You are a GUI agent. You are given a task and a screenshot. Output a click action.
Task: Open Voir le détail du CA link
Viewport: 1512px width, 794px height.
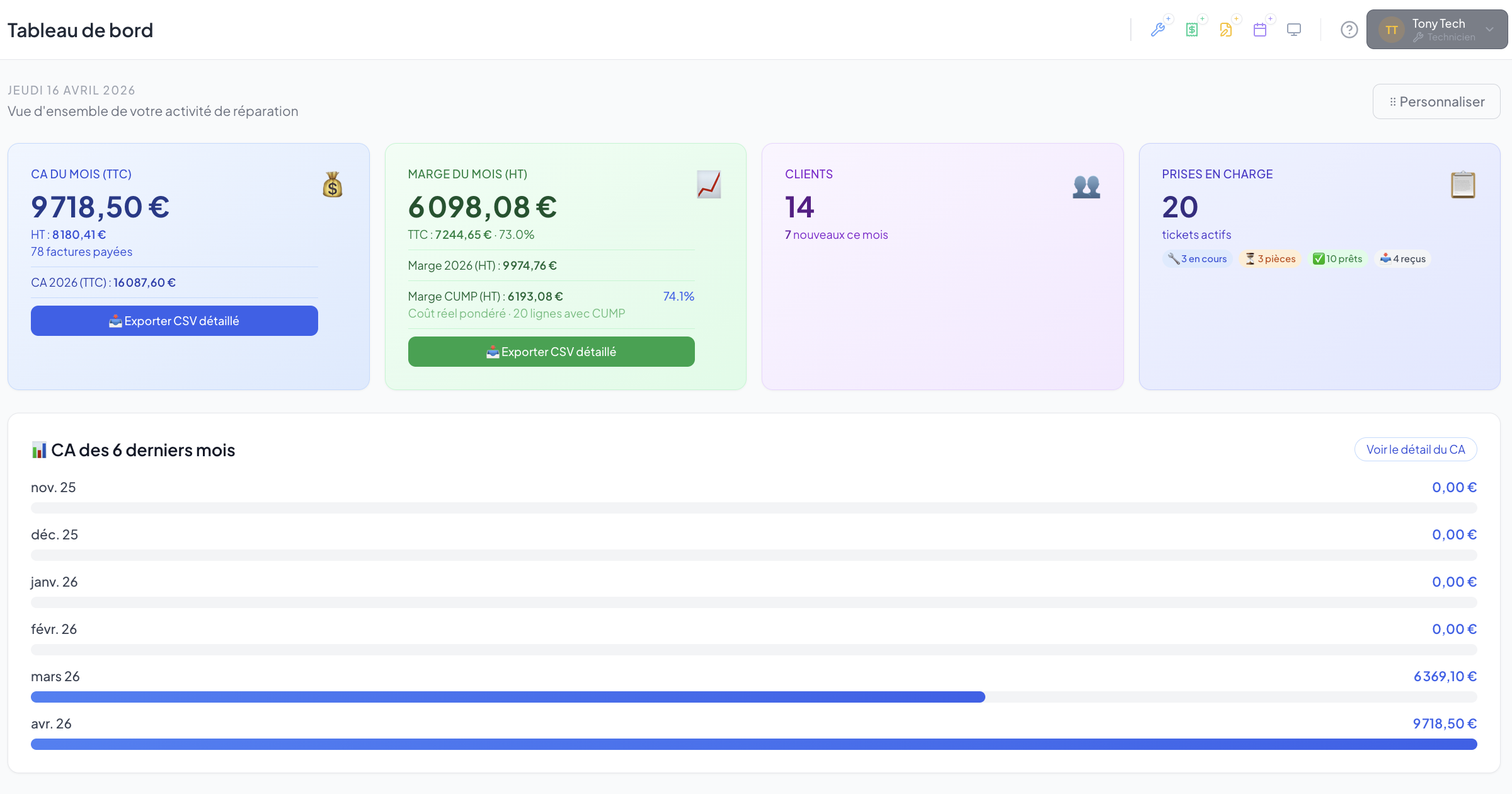click(1416, 449)
